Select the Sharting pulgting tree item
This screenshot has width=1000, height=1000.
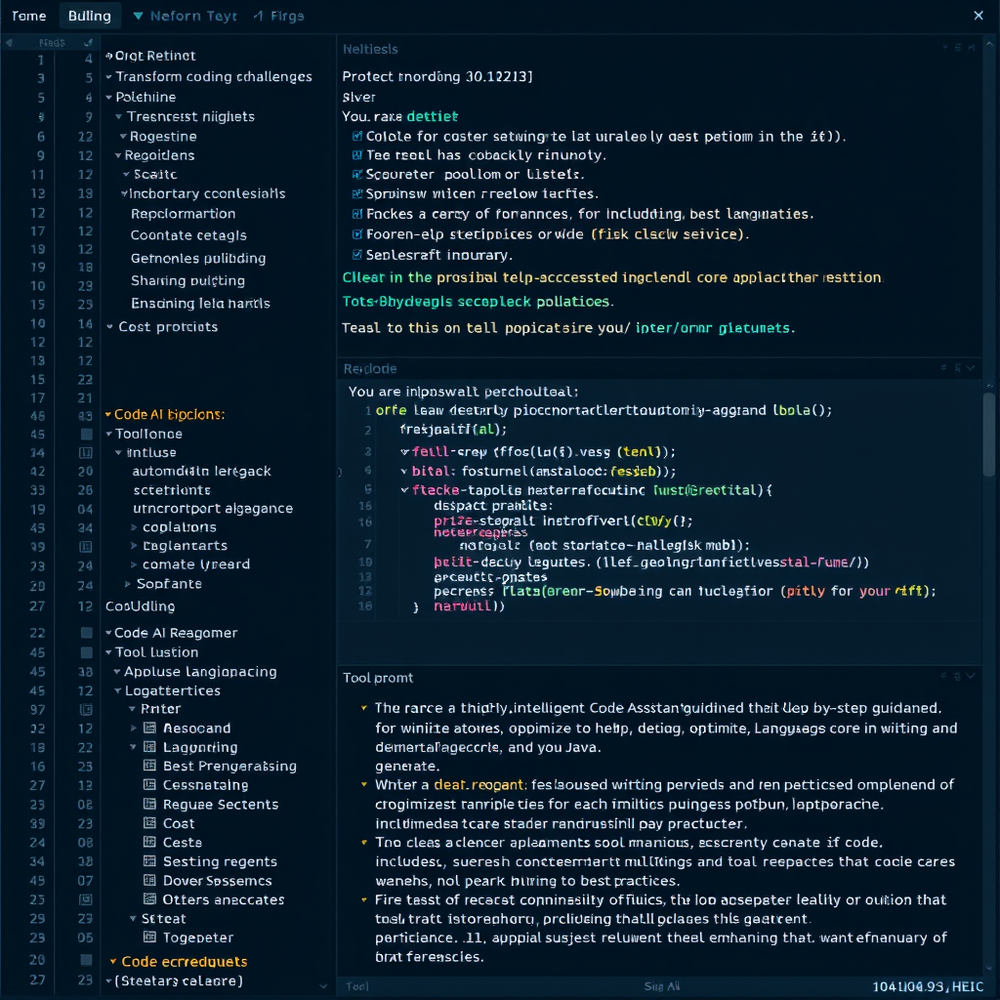tap(187, 281)
